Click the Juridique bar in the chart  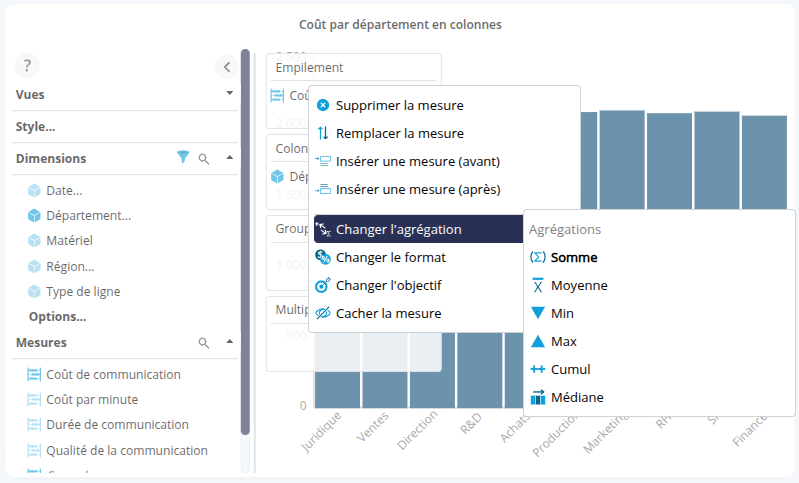point(338,390)
